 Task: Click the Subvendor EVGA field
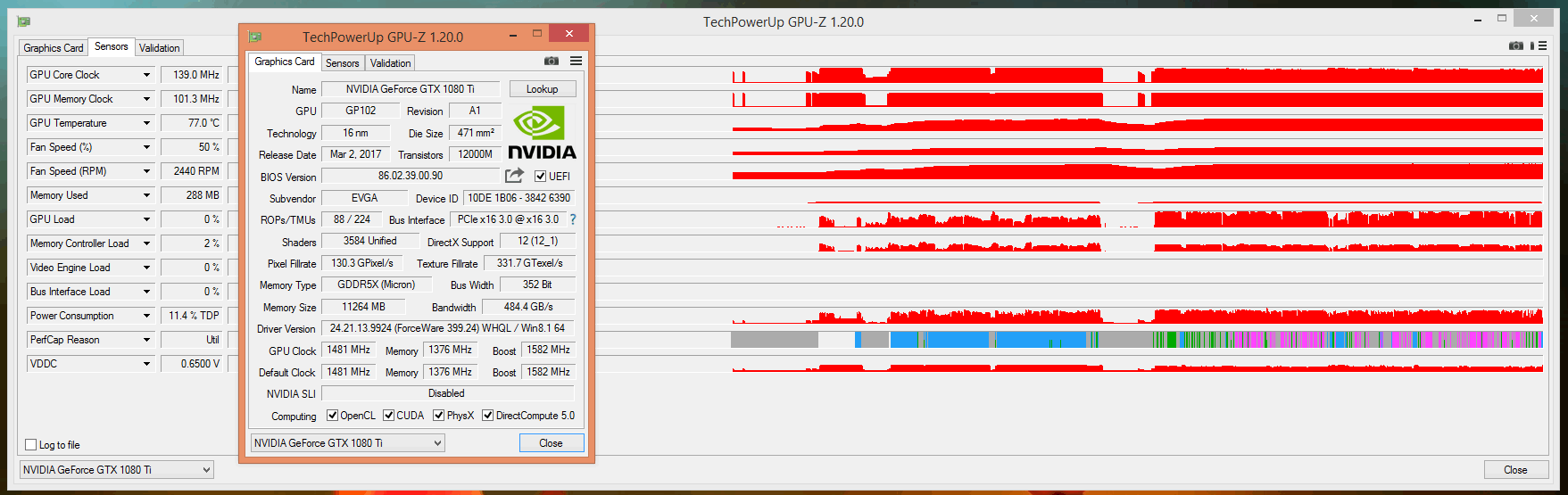(x=364, y=198)
